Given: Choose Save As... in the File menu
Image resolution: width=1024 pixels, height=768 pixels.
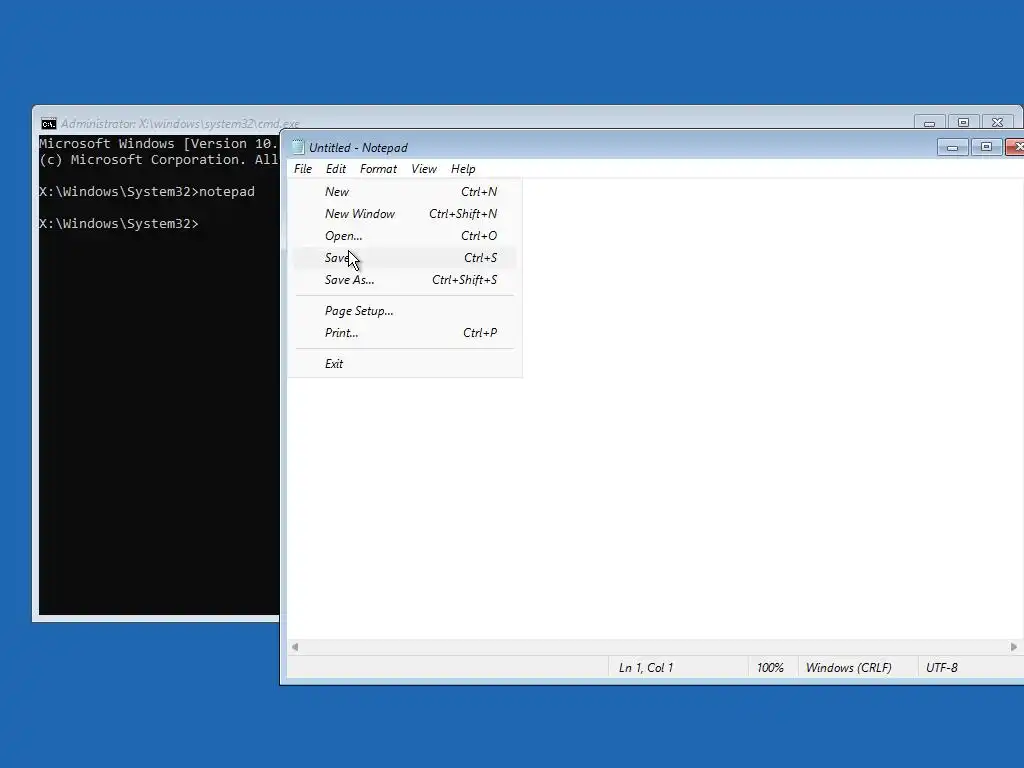Looking at the screenshot, I should coord(405,280).
